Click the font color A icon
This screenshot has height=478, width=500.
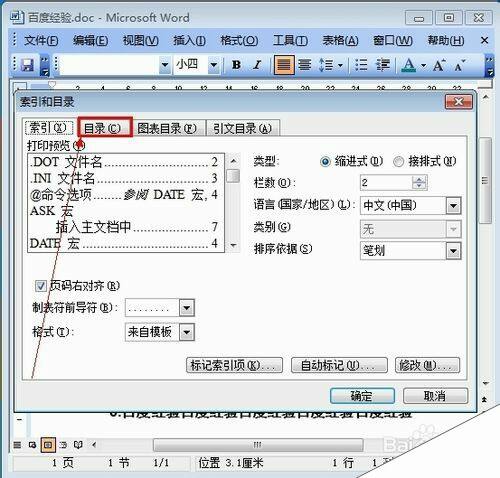pyautogui.click(x=409, y=65)
